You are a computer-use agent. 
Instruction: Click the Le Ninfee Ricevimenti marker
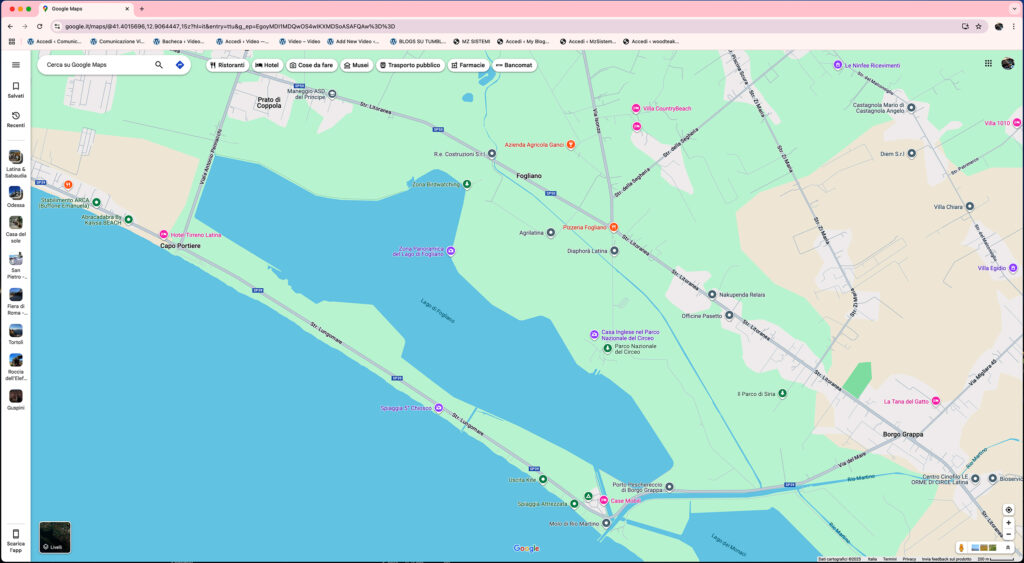click(x=838, y=65)
